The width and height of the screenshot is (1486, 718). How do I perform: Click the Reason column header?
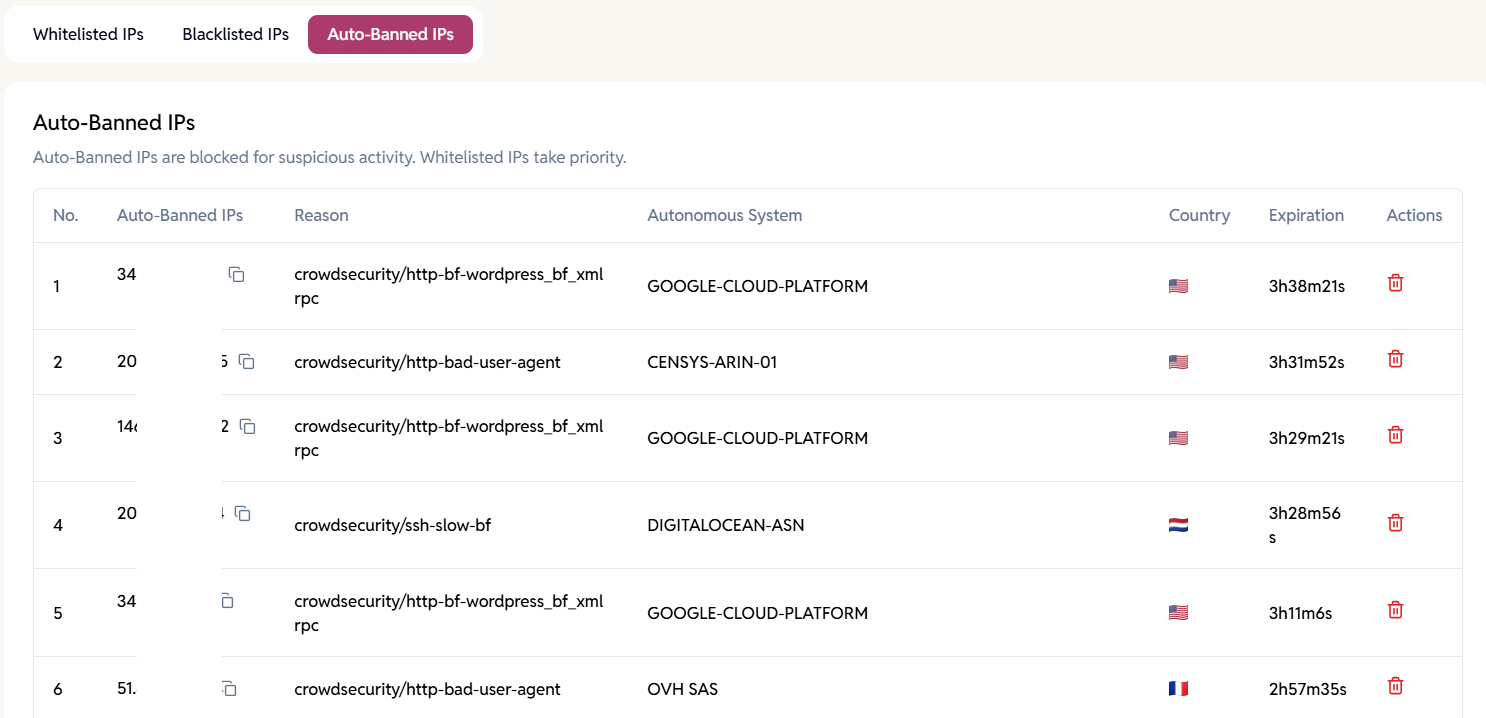pos(321,215)
